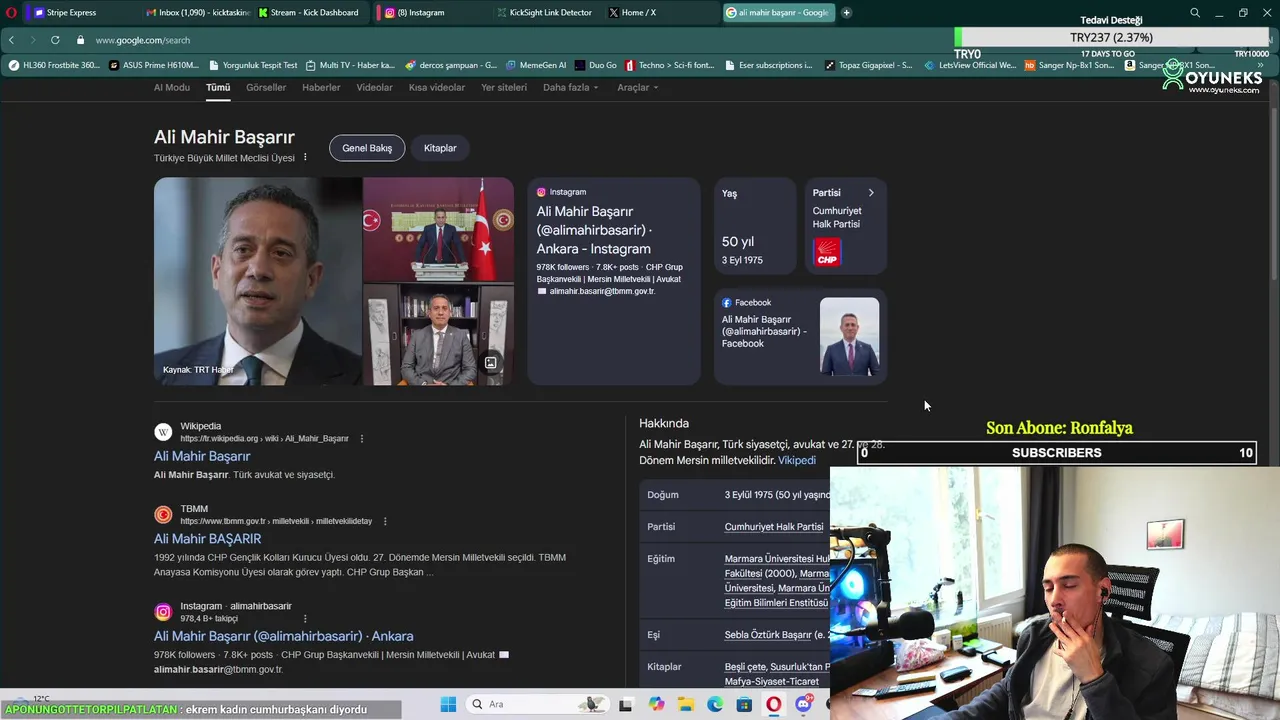Open the podium photo with Turkish flag
The width and height of the screenshot is (1280, 720).
click(x=438, y=229)
